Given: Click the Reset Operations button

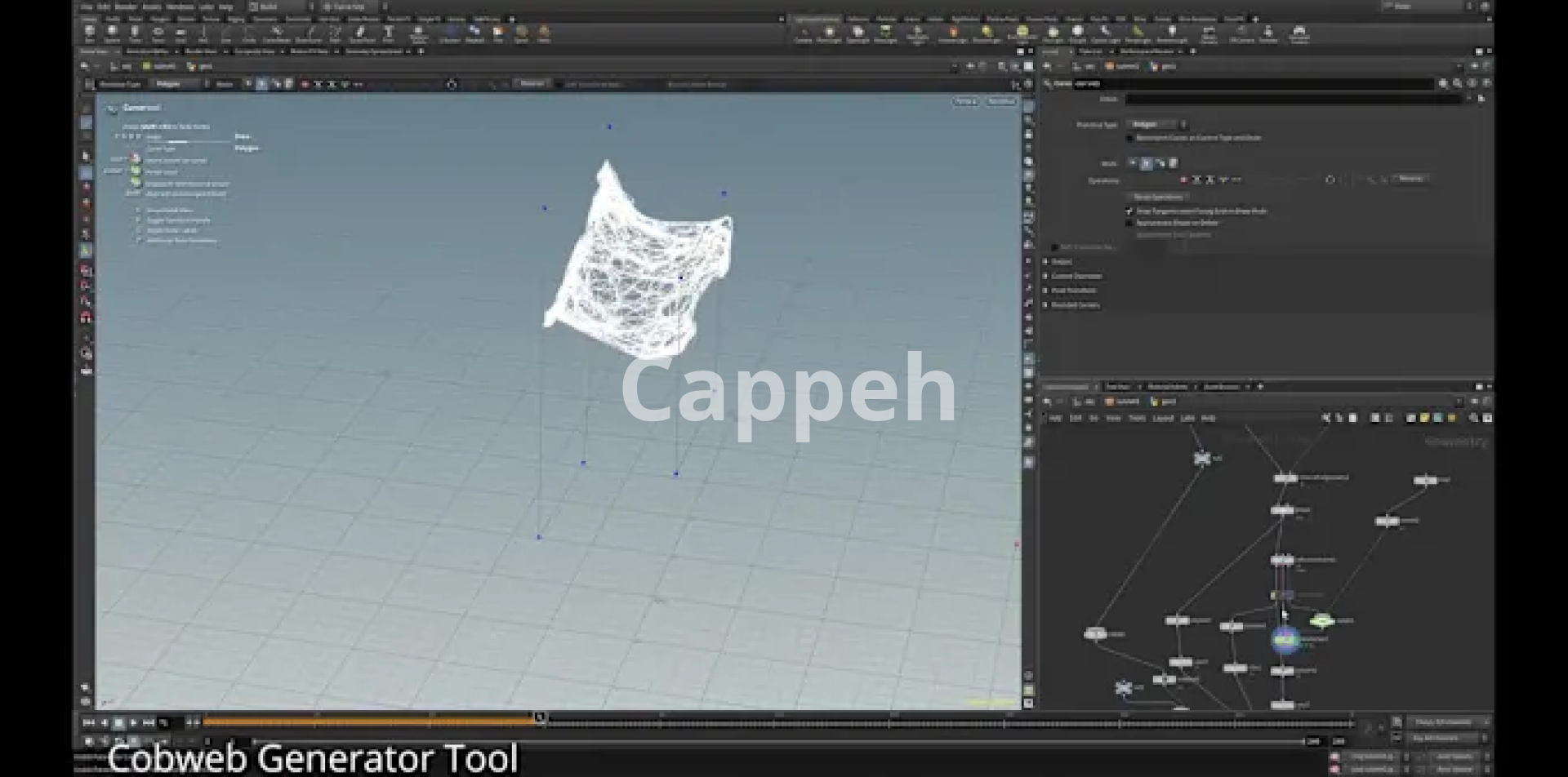Looking at the screenshot, I should (x=1158, y=197).
